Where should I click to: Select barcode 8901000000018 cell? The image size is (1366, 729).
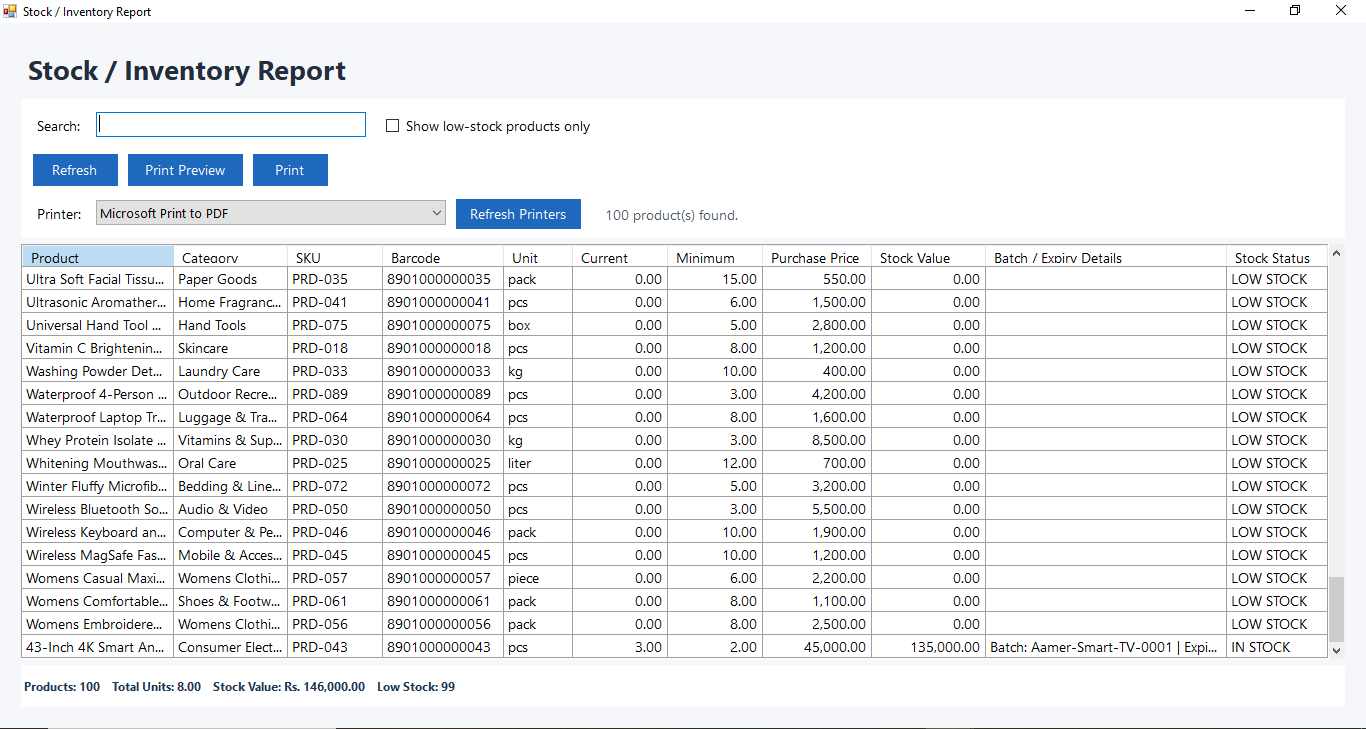tap(443, 348)
